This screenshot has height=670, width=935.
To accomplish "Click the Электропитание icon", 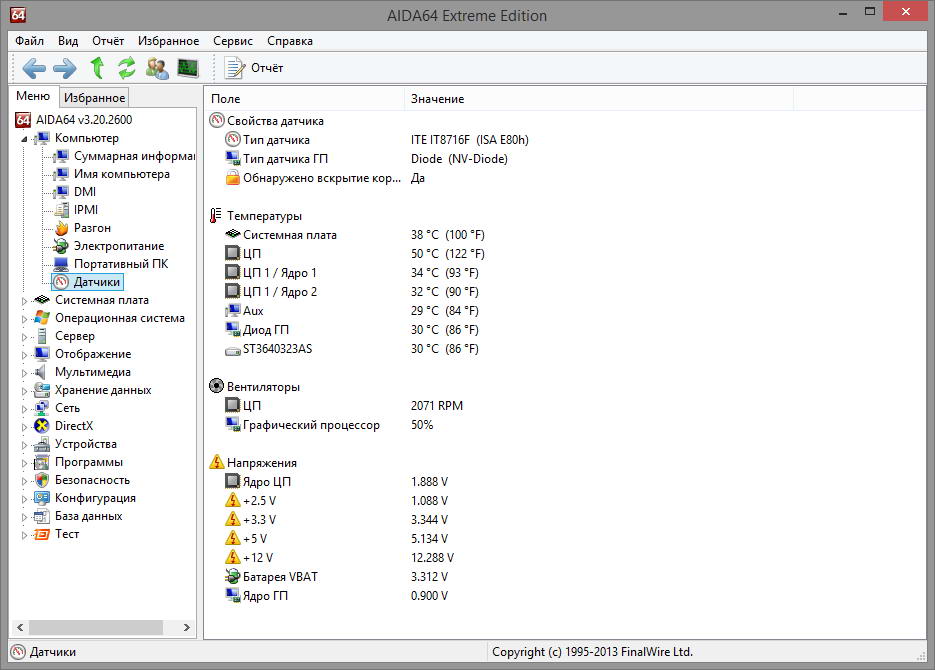I will click(x=61, y=246).
